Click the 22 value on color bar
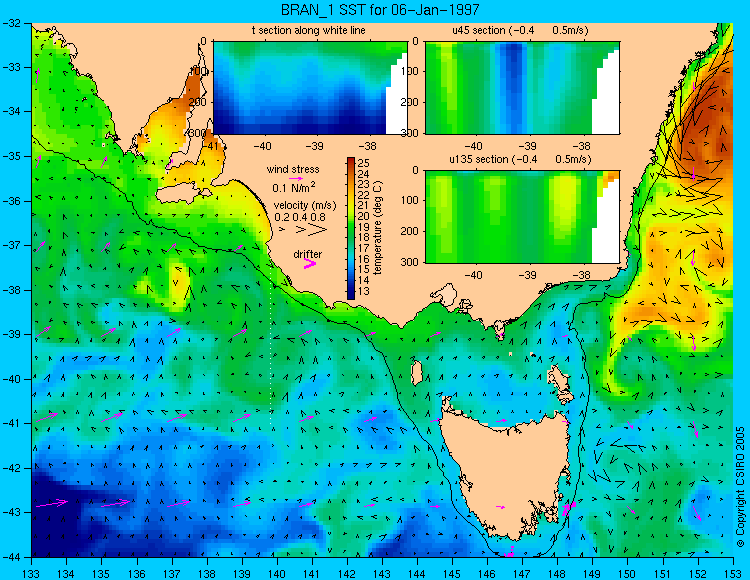The height and width of the screenshot is (580, 750). tap(364, 195)
